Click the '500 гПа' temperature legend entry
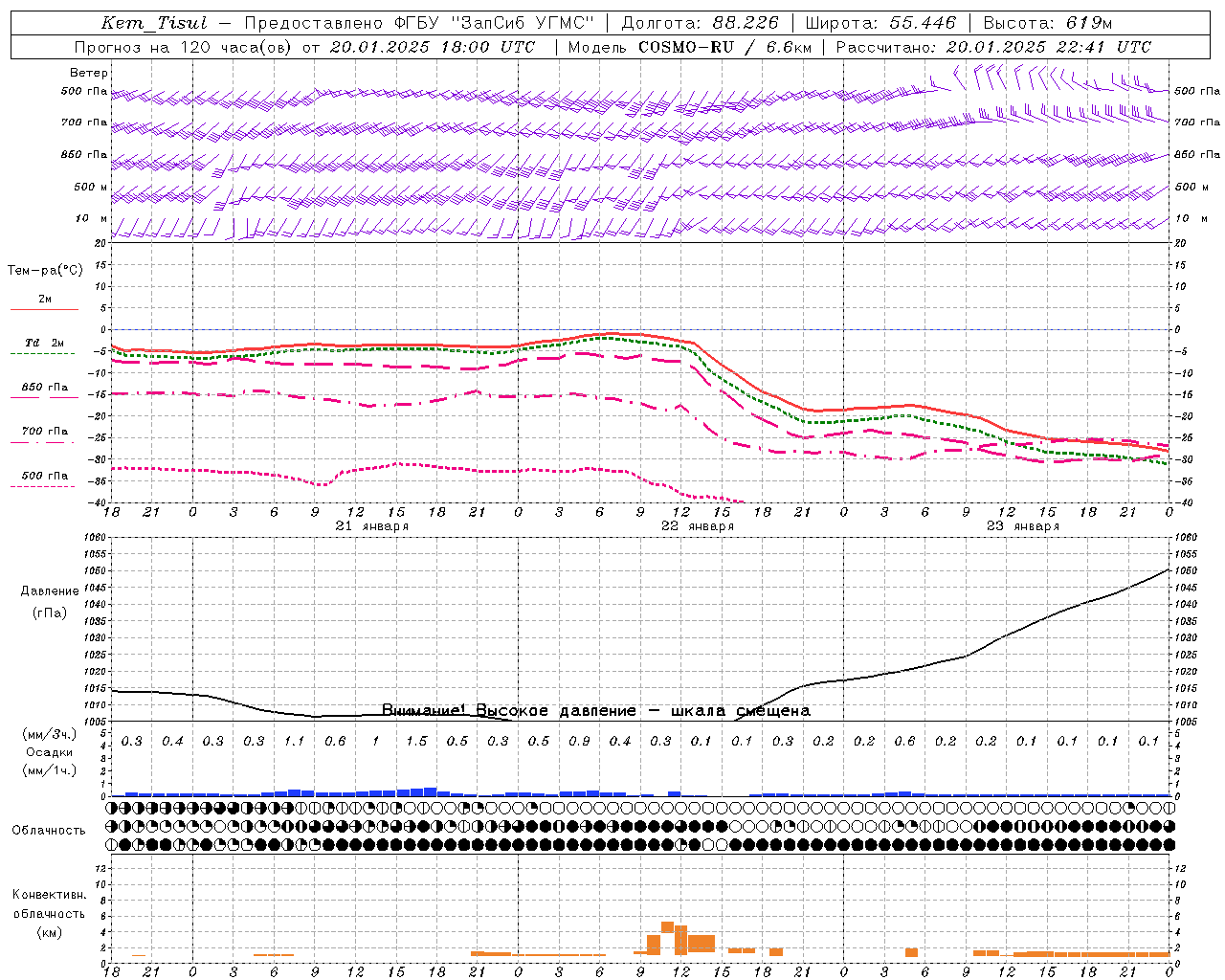Viewport: 1225px width, 980px height. (45, 476)
